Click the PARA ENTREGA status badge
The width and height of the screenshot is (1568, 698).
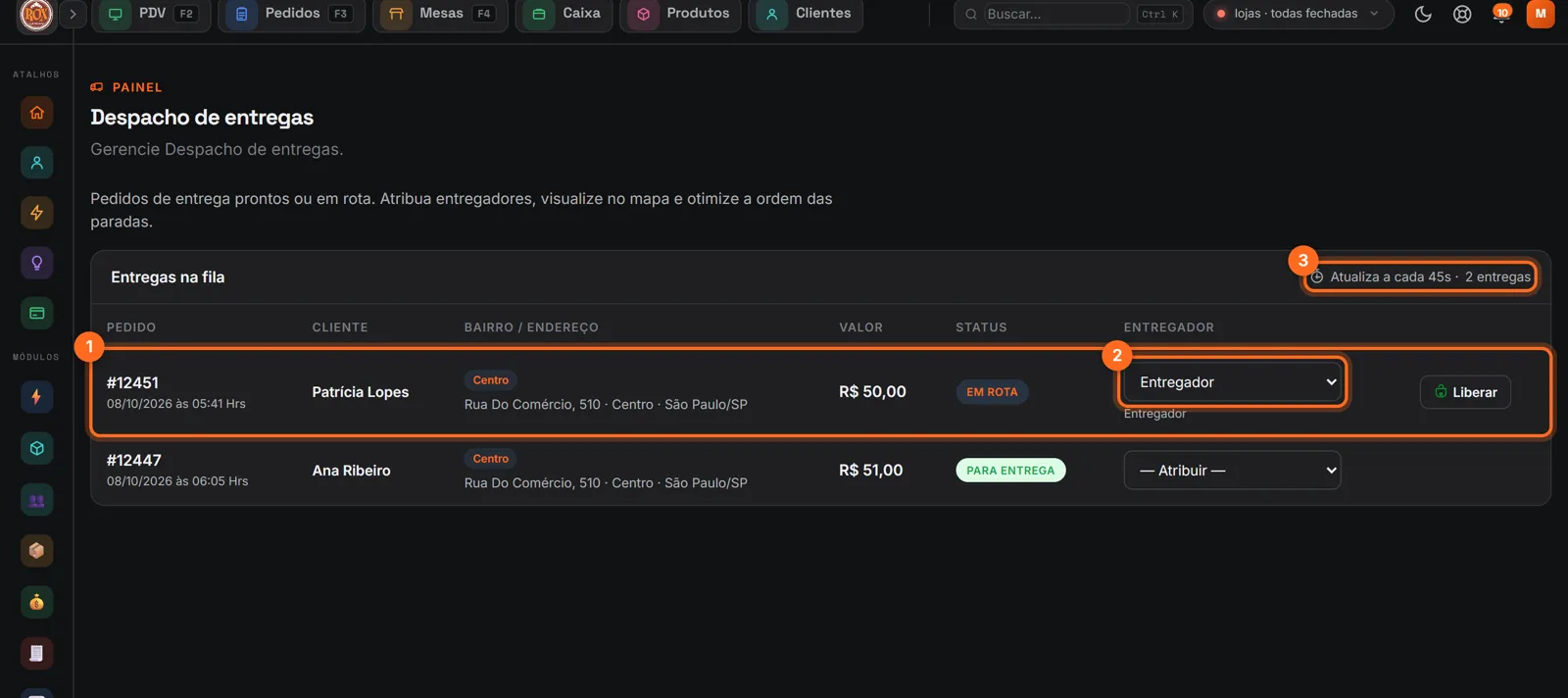[x=1010, y=471]
